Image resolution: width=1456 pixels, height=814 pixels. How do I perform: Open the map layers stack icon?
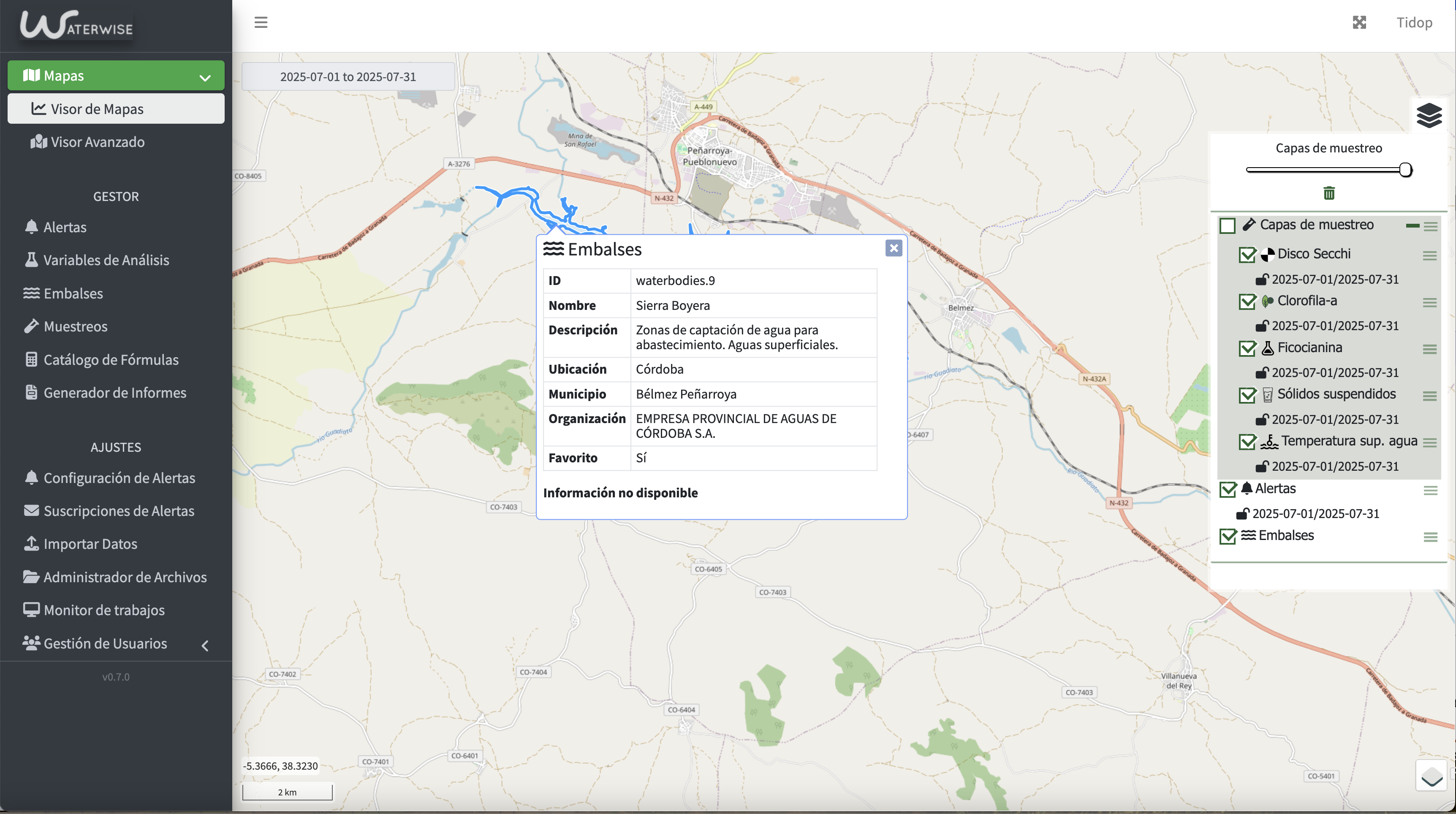click(1429, 116)
